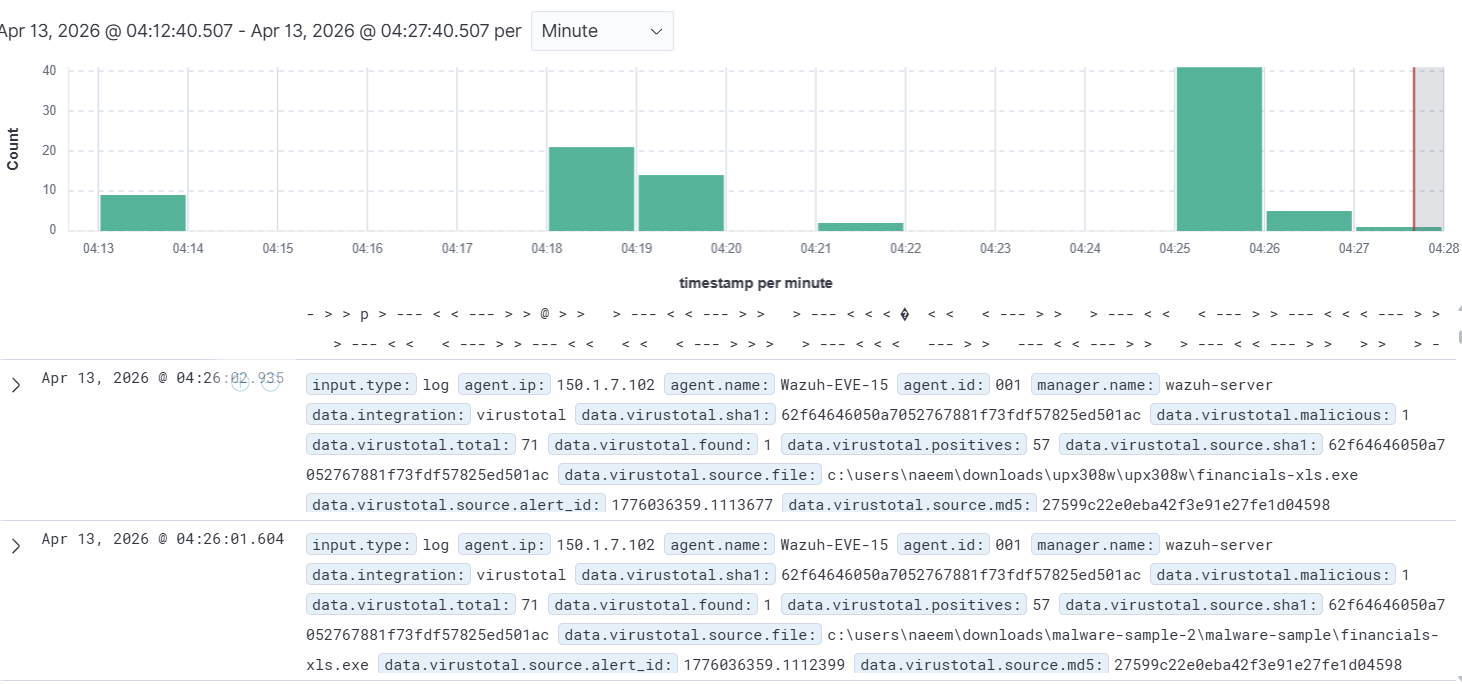Click filter-out-value minus icon on first timestamp
The image size is (1462, 684).
[x=270, y=382]
